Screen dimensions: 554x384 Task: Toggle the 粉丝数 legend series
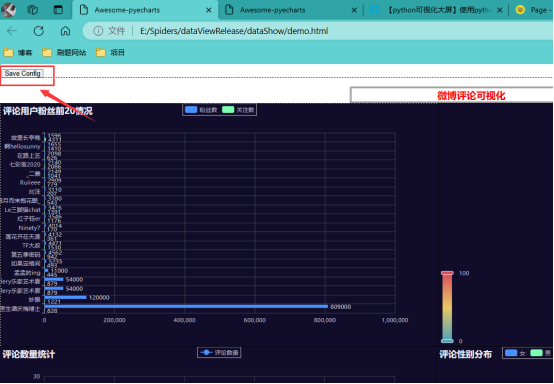tap(201, 110)
